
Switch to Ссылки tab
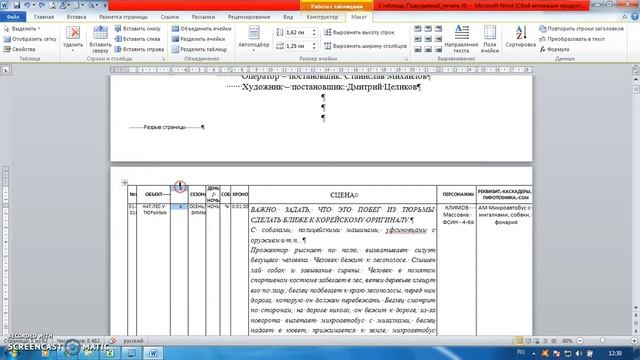170,17
